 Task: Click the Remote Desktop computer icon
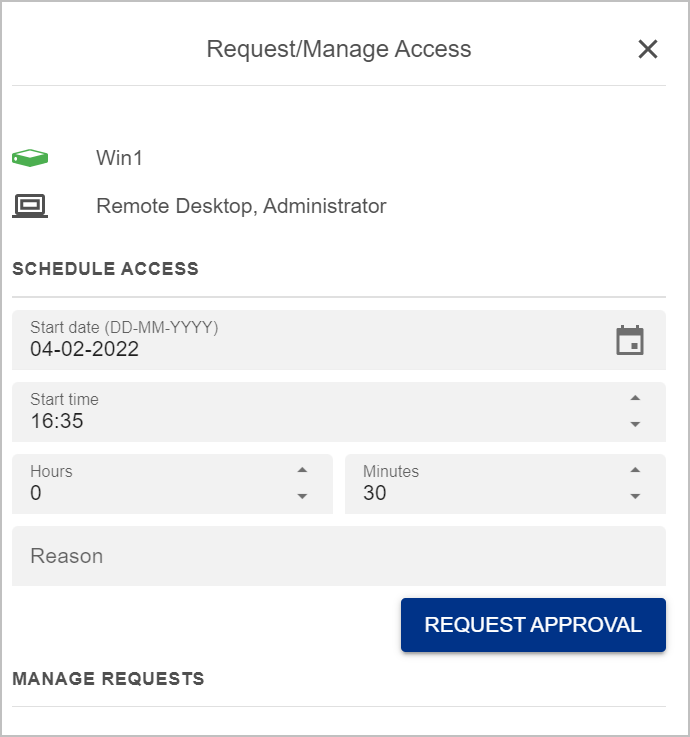tap(30, 206)
